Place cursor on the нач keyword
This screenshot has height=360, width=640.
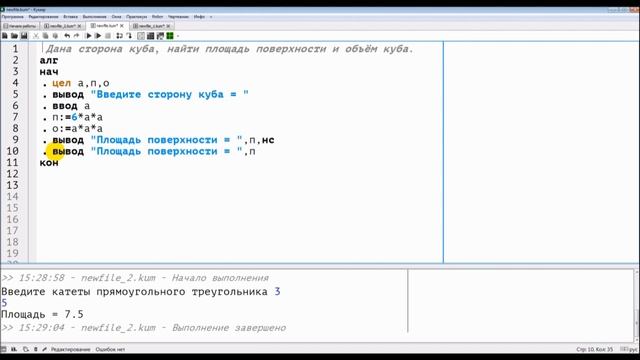pyautogui.click(x=49, y=72)
